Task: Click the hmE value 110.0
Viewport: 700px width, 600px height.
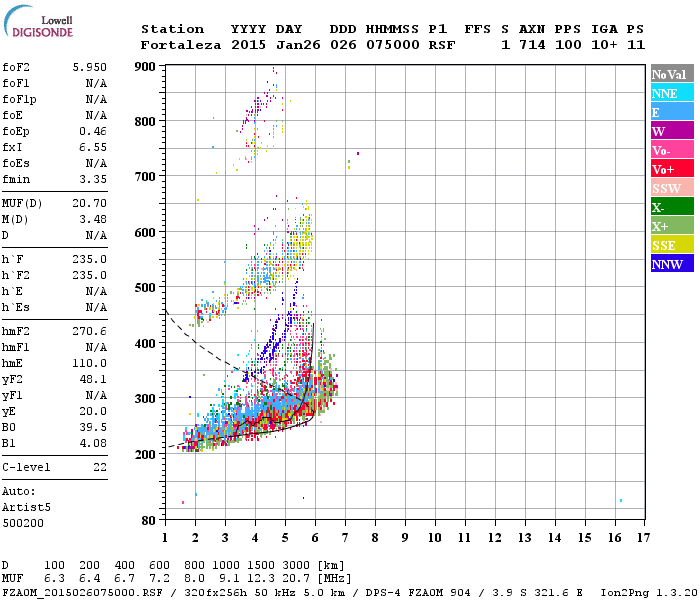Action: (x=90, y=363)
